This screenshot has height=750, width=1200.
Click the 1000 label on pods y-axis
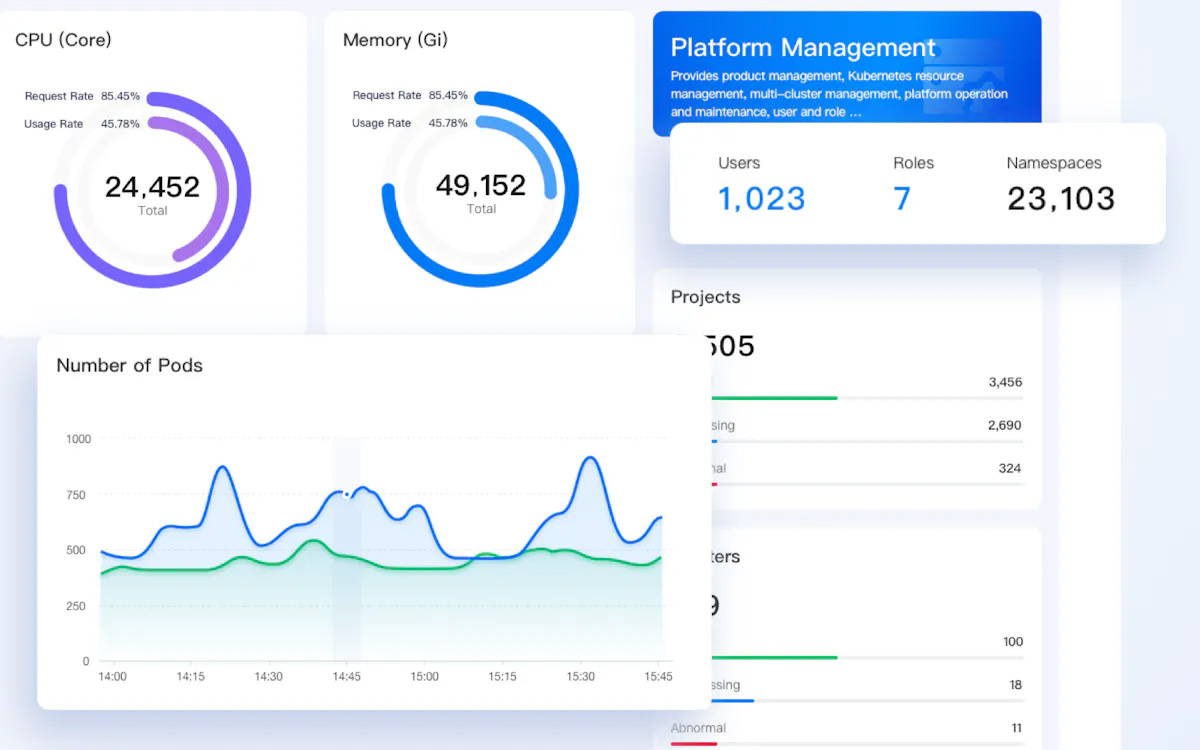78,439
